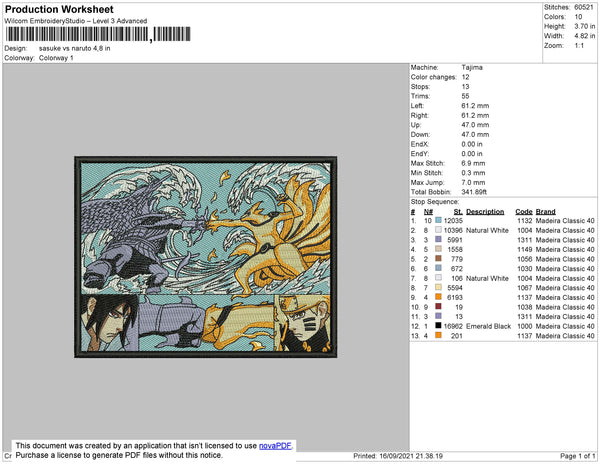Viewport: 600px width, 464px height.
Task: Click the Stitches value 60521
Action: (x=584, y=7)
